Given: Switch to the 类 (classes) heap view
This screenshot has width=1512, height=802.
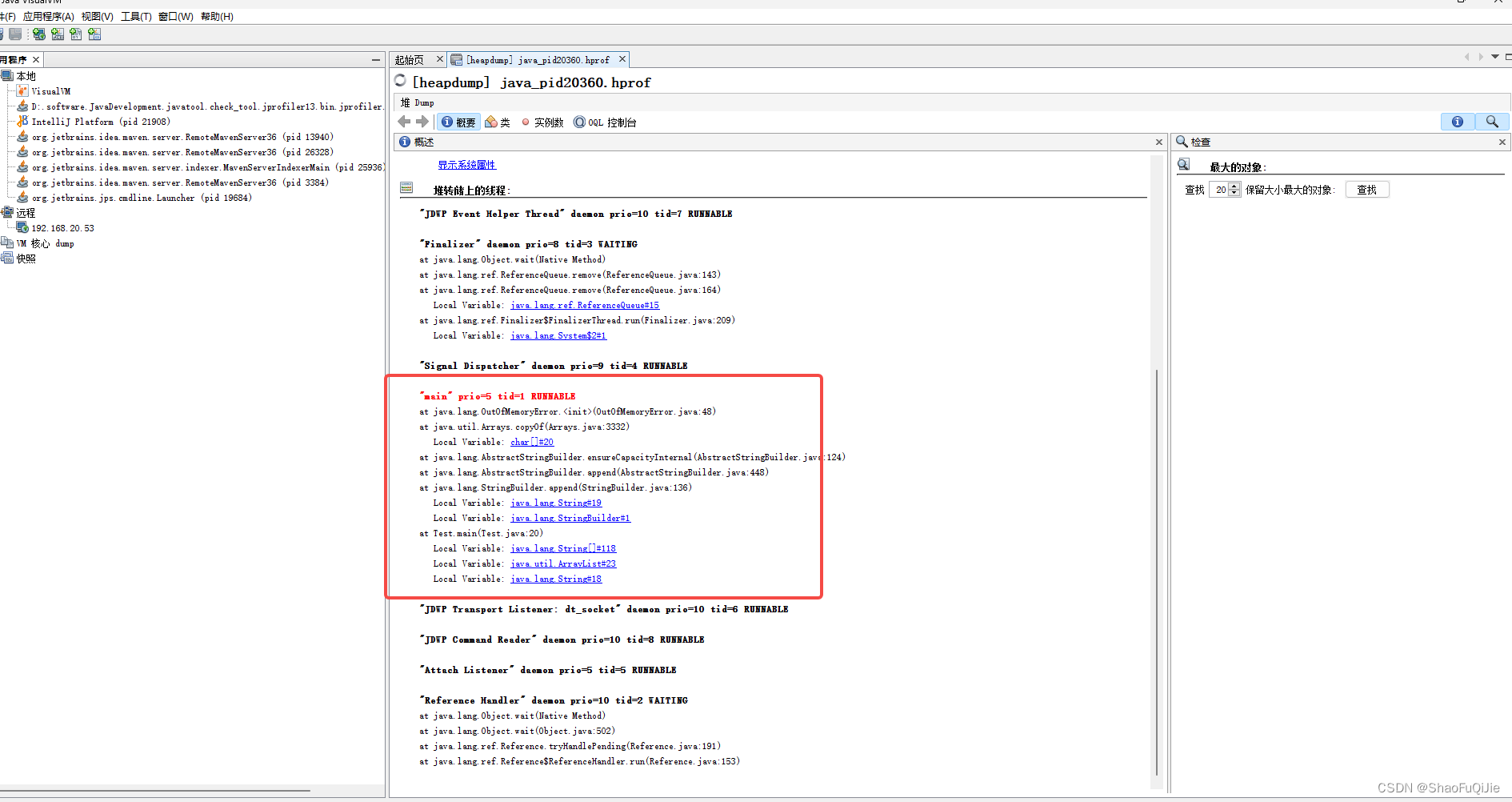Looking at the screenshot, I should click(498, 122).
